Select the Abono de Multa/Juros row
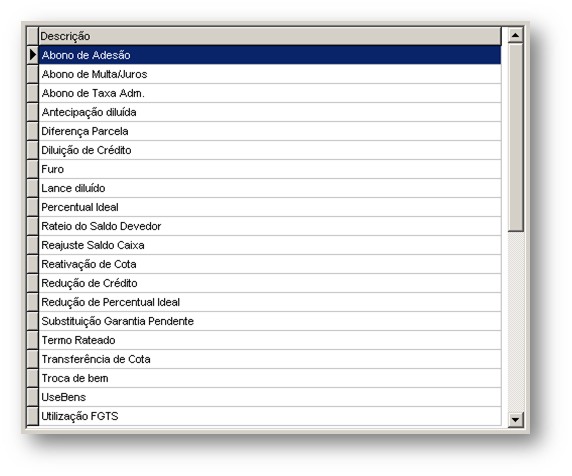Screen dimensions: 572x476 click(270, 74)
